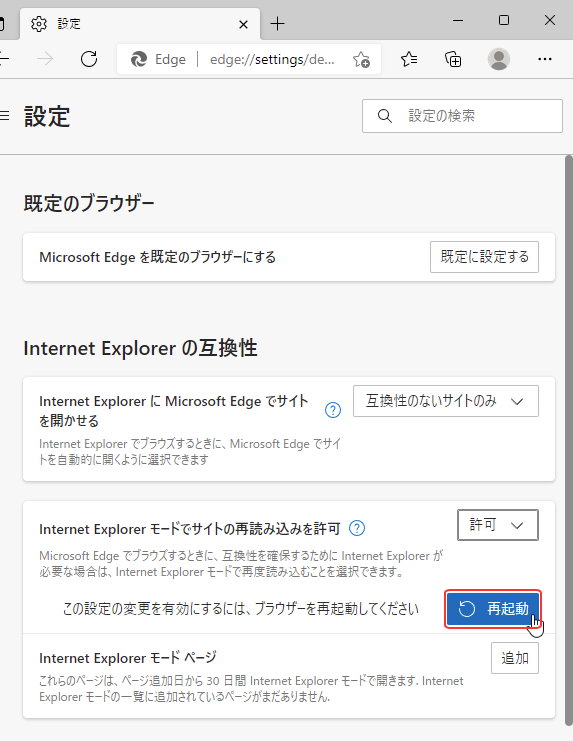This screenshot has width=573, height=741.
Task: Select the 設定 tab
Action: (139, 24)
